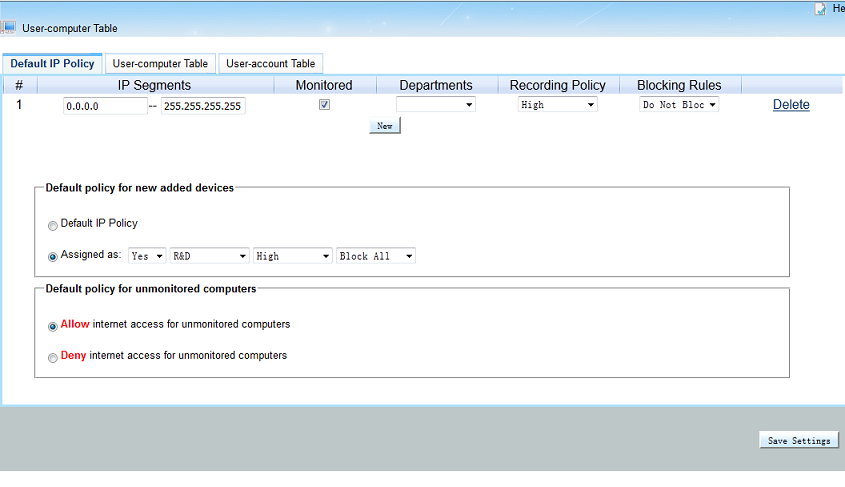The height and width of the screenshot is (487, 845).
Task: Select the Assigned as radio button
Action: coord(52,257)
